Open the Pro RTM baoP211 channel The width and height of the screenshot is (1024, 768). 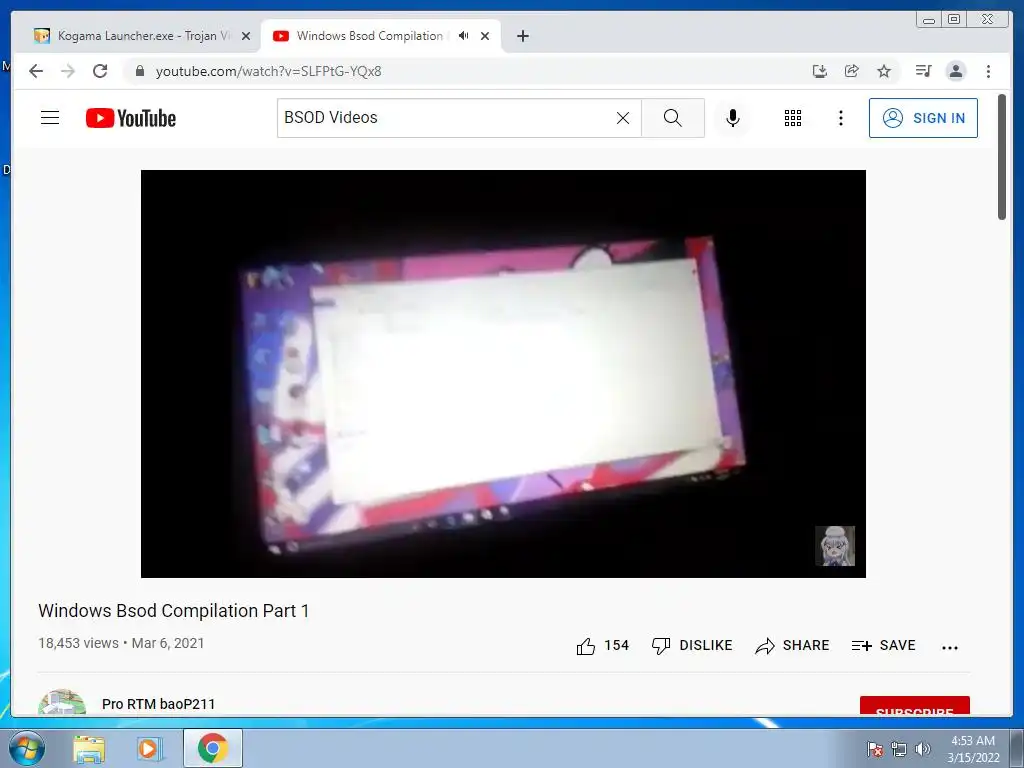click(158, 704)
